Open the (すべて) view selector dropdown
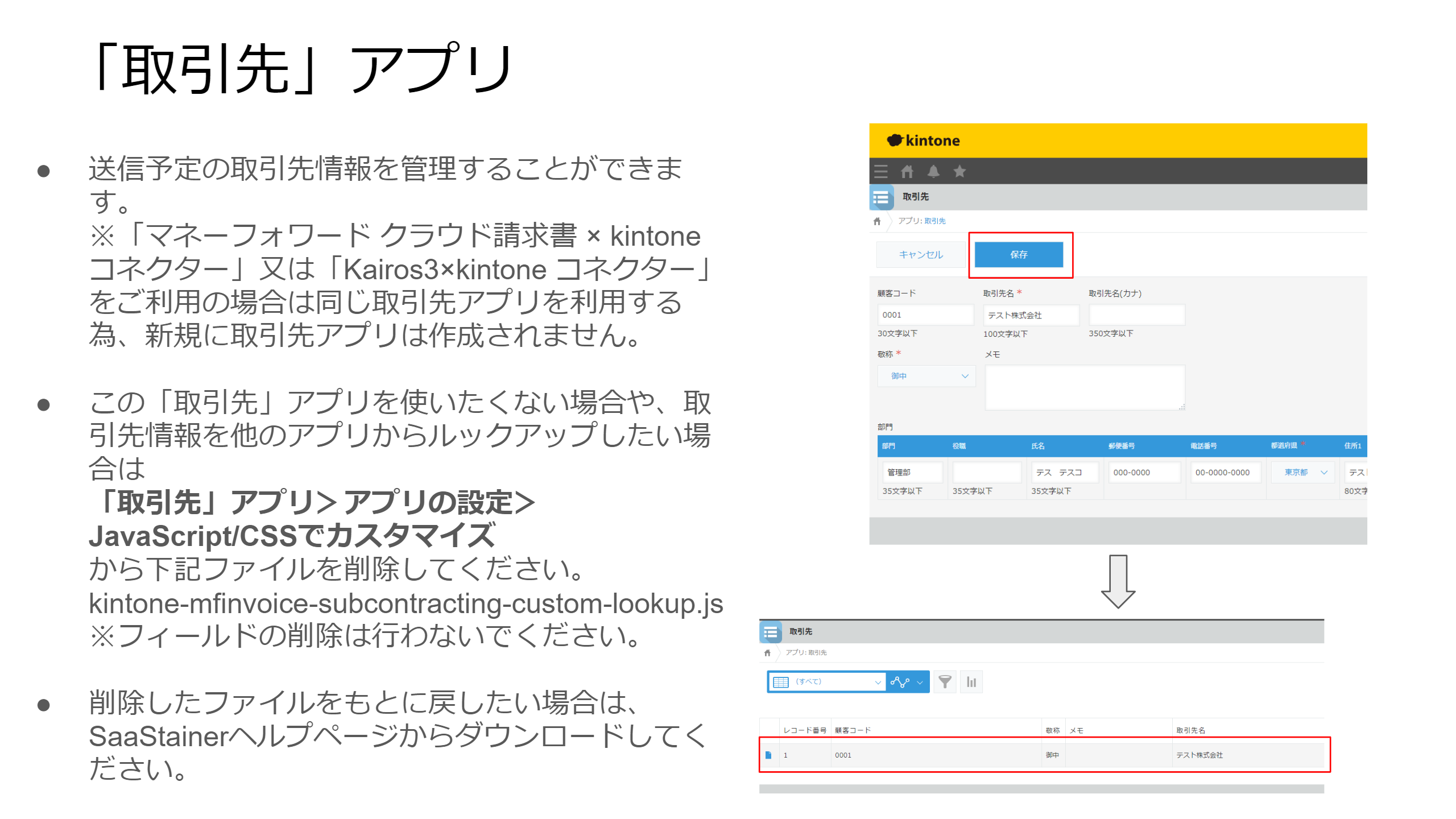Image resolution: width=1456 pixels, height=819 pixels. click(826, 681)
